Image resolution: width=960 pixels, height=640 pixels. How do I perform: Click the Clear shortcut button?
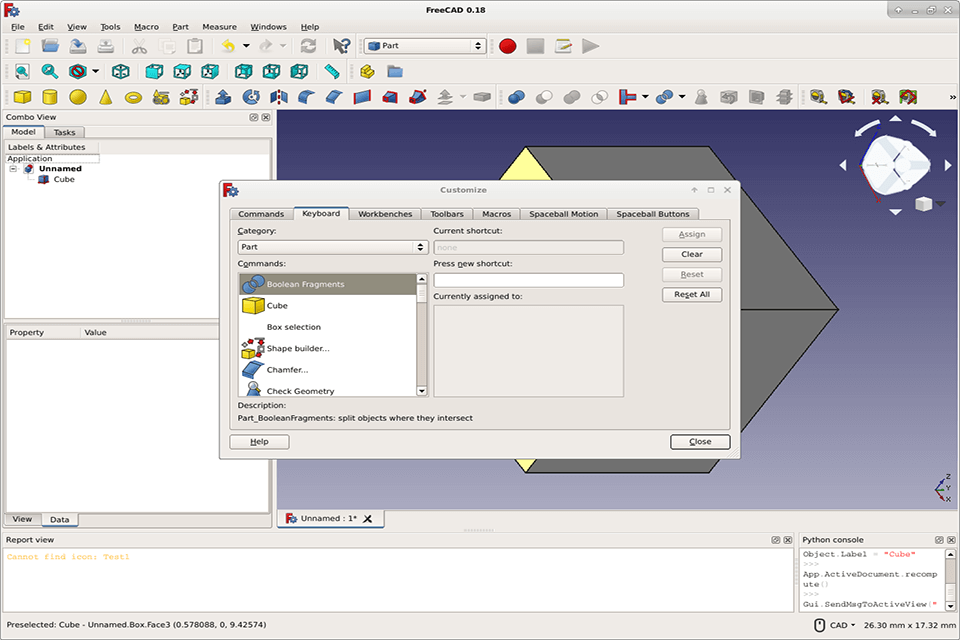pyautogui.click(x=692, y=254)
